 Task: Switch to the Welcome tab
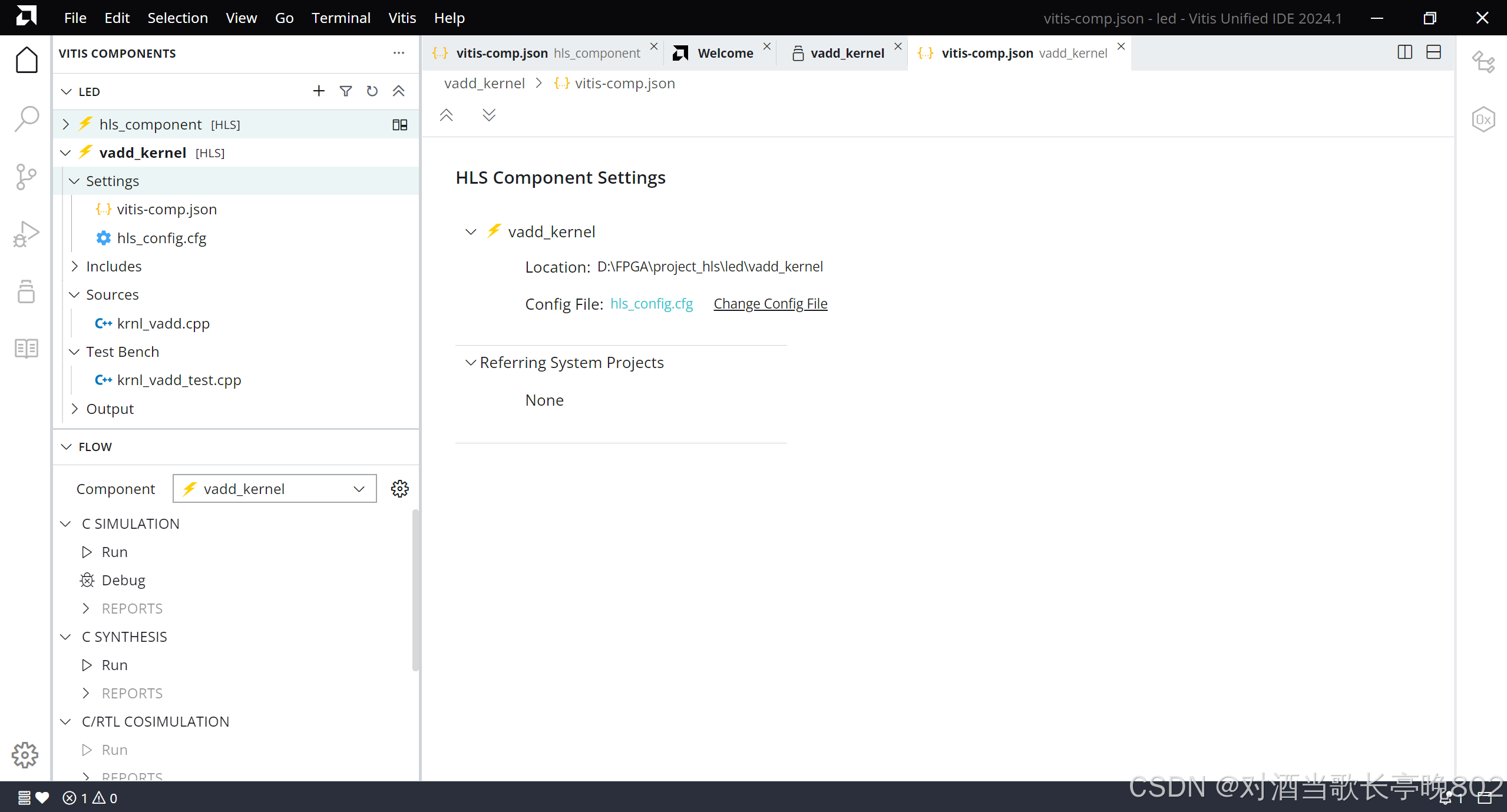725,53
